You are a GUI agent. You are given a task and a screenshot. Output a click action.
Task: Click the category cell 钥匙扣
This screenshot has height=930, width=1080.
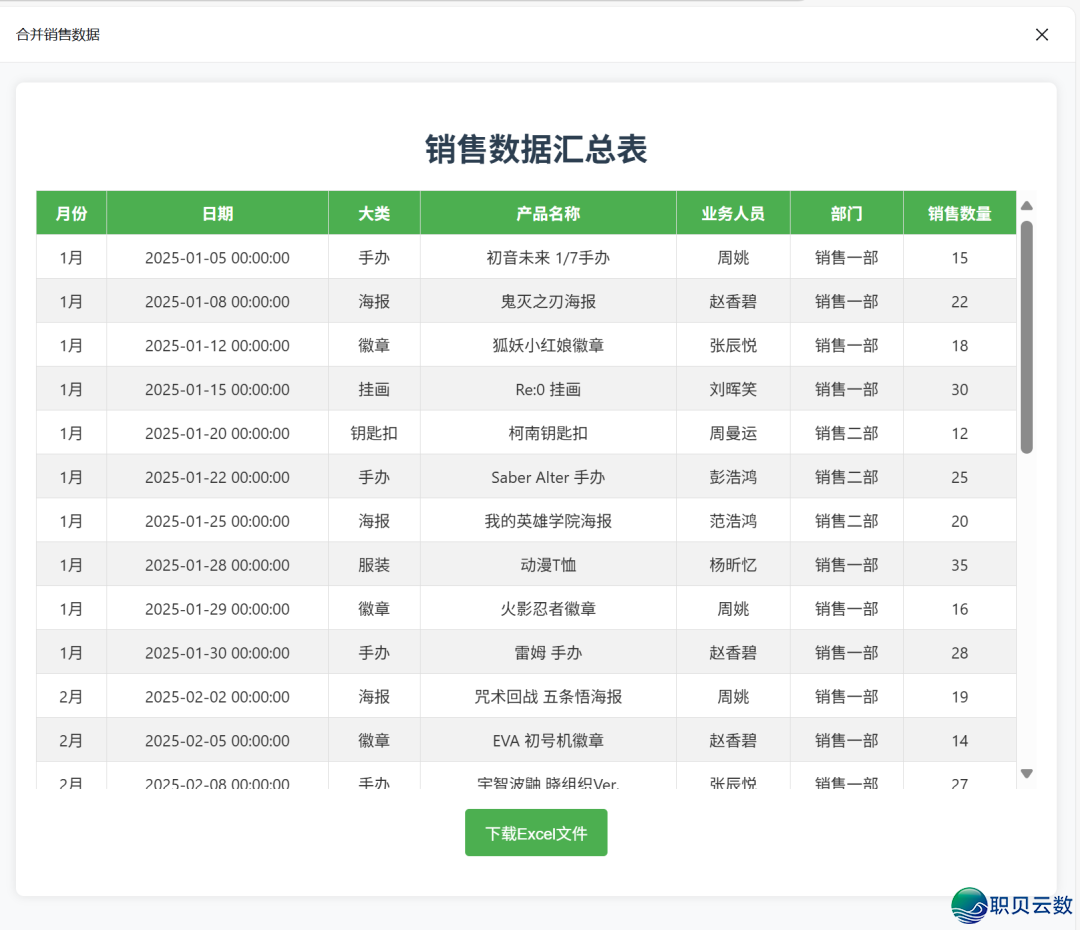coord(374,433)
